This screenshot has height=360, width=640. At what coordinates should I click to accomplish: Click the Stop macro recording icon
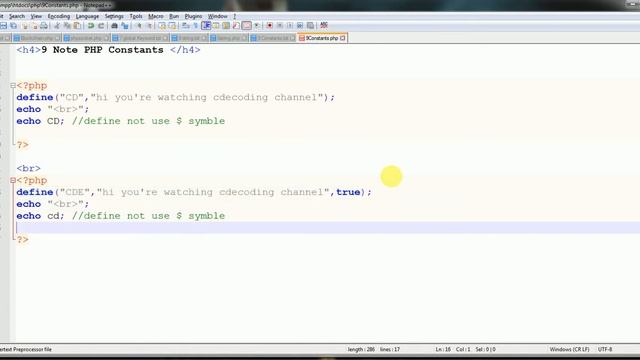280,26
